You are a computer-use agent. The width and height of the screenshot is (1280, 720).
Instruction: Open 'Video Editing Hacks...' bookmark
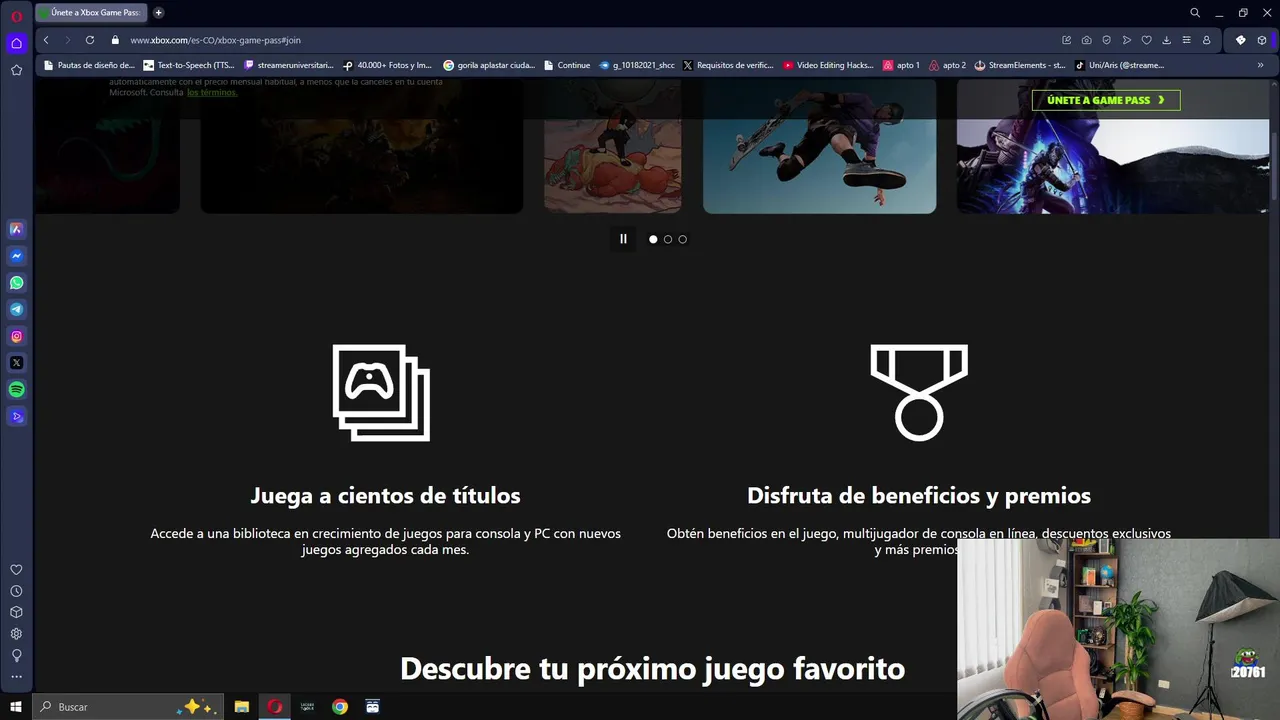(829, 65)
